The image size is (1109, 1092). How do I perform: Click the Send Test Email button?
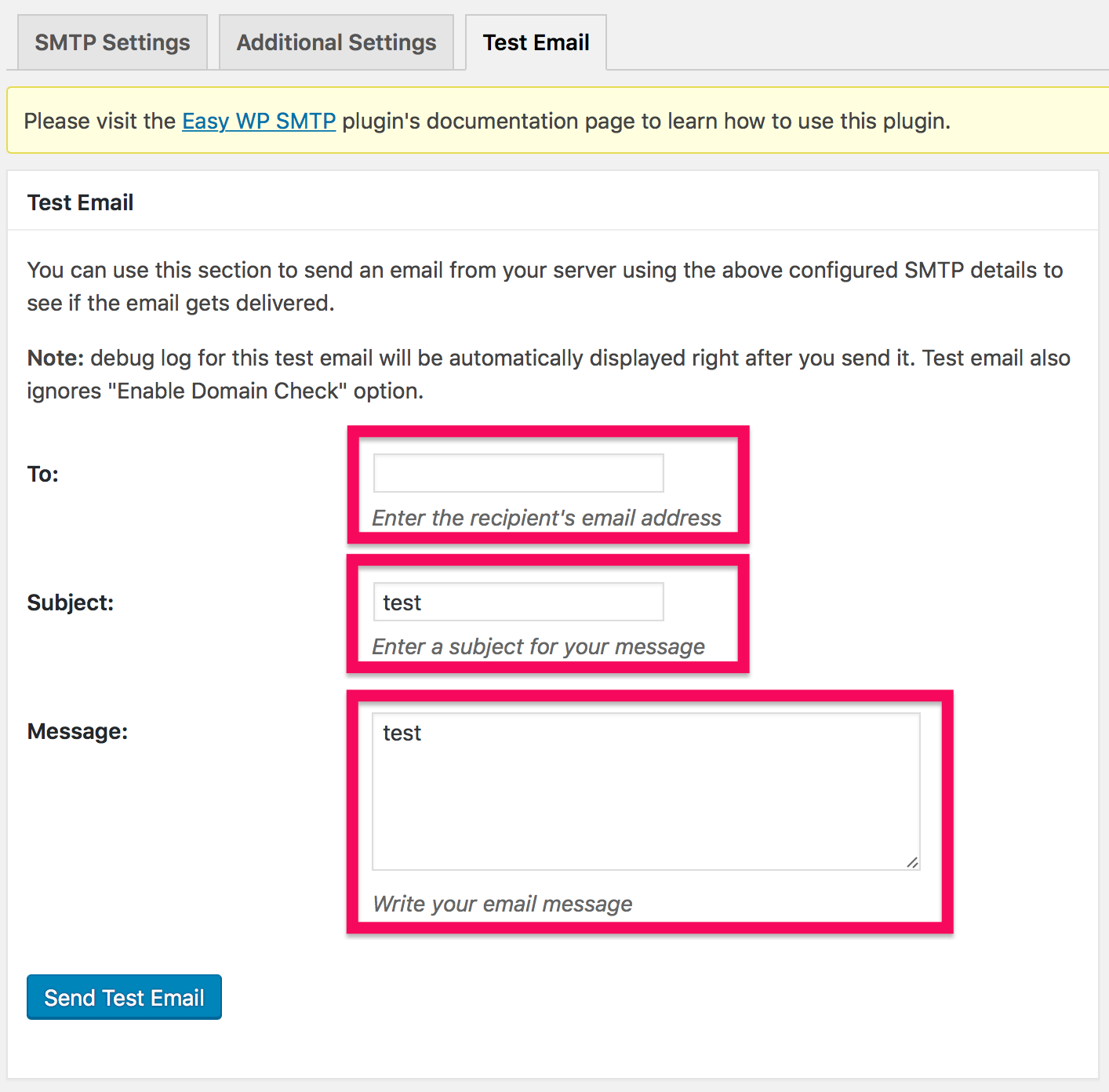124,997
